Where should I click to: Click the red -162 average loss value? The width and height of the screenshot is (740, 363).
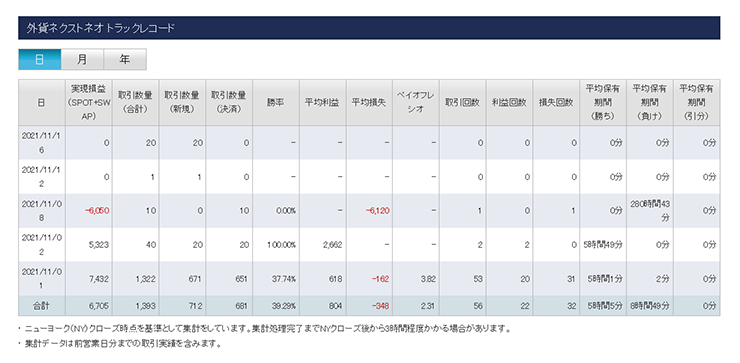(380, 279)
